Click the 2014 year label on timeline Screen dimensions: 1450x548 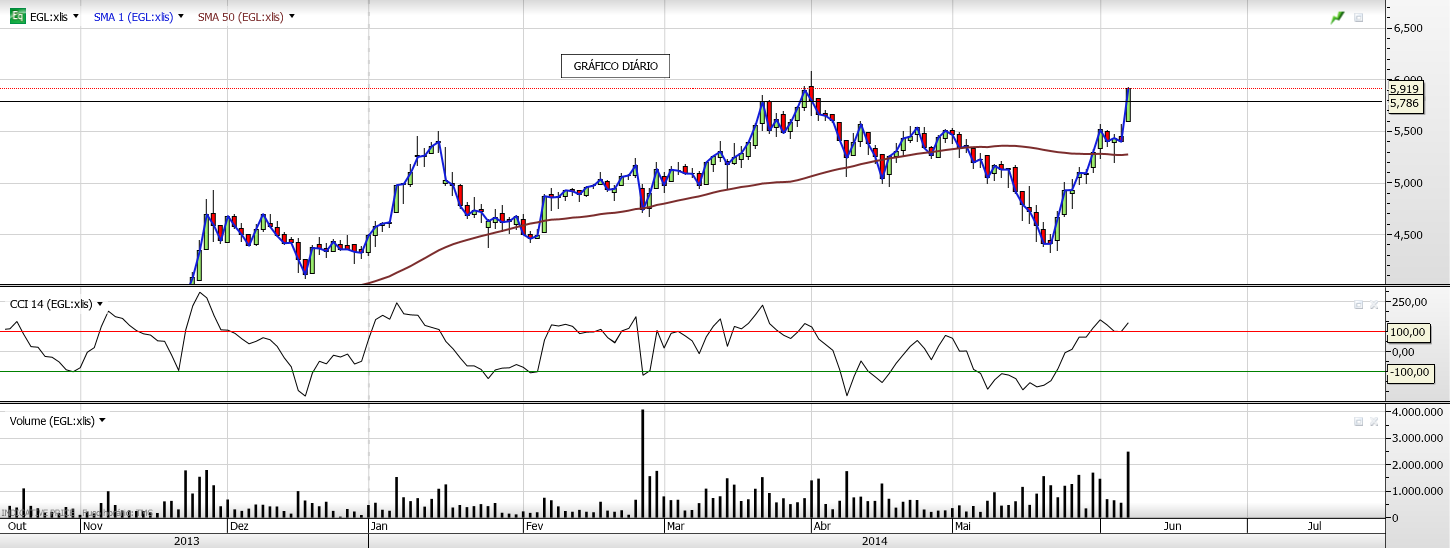click(874, 541)
